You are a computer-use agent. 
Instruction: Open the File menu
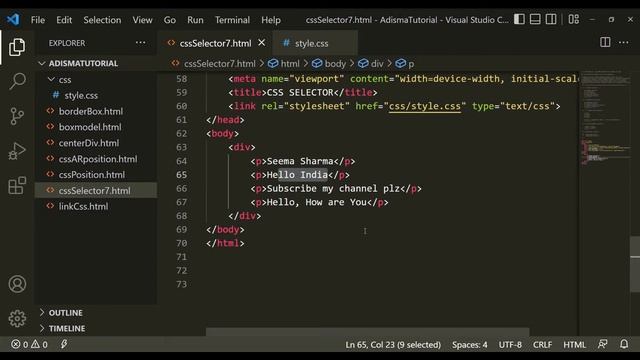pyautogui.click(x=38, y=20)
